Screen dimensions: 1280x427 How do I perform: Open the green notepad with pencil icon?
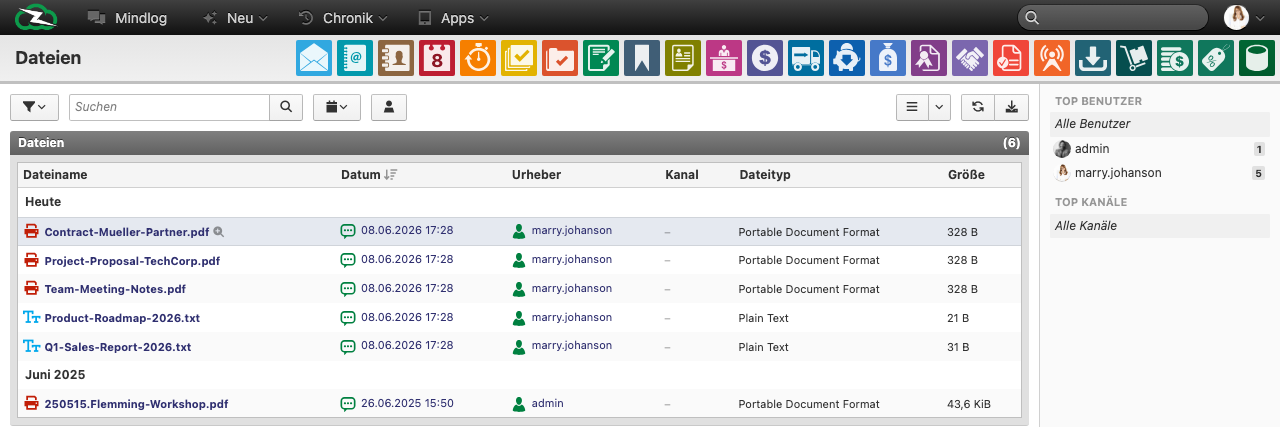(x=601, y=58)
